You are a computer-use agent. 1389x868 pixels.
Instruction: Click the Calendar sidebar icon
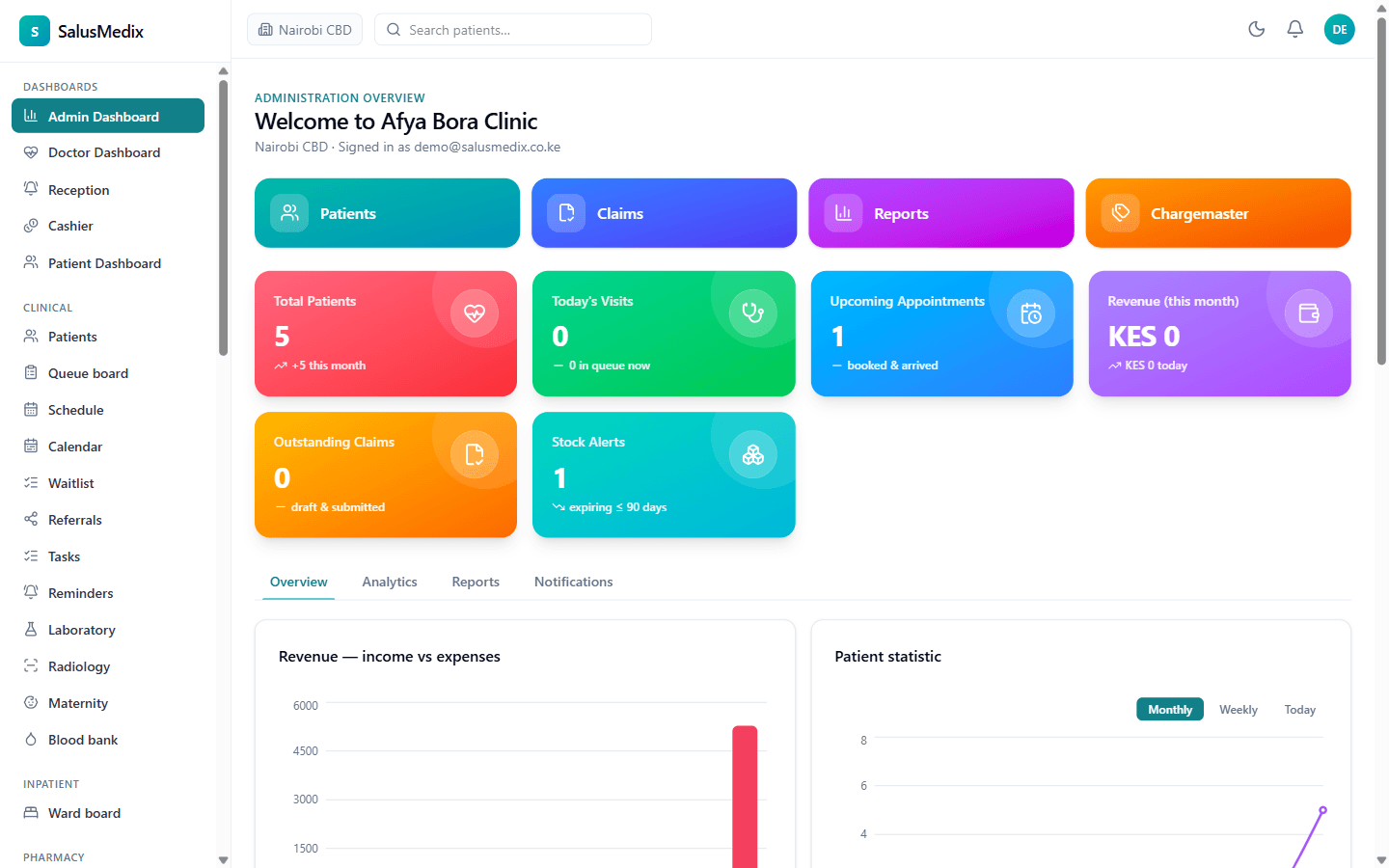coord(31,447)
